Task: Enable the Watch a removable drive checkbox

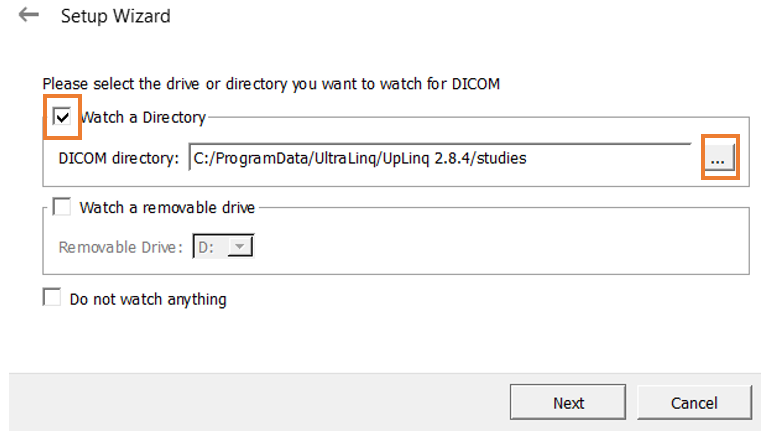Action: pyautogui.click(x=62, y=206)
